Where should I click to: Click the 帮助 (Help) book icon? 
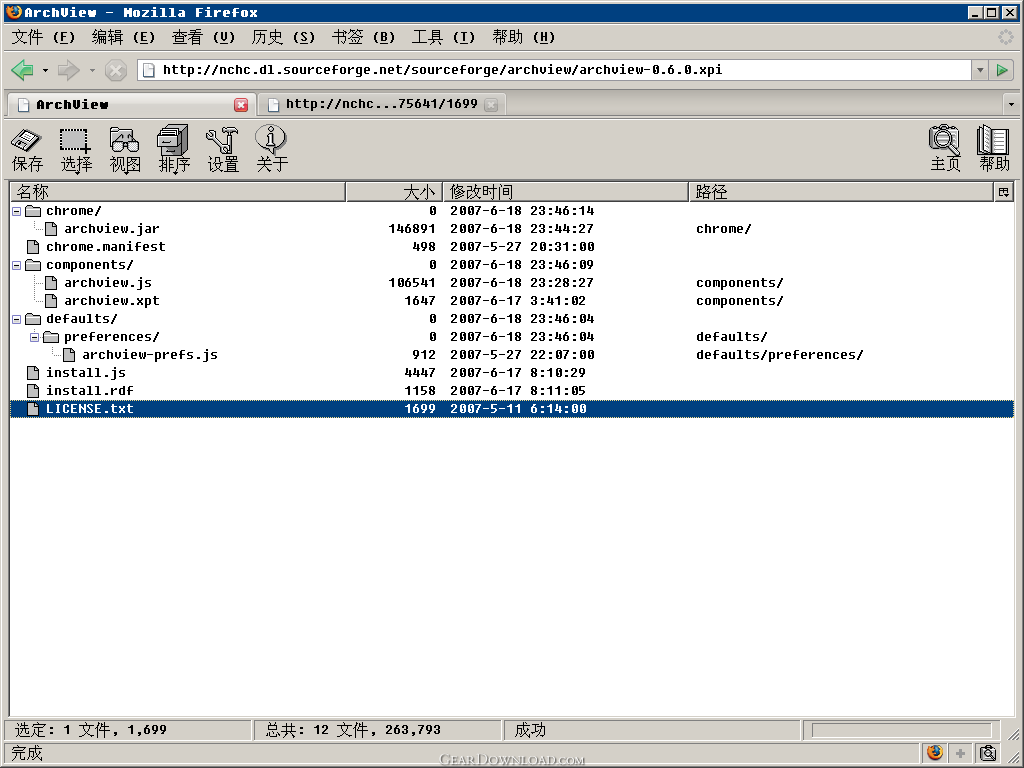[994, 148]
